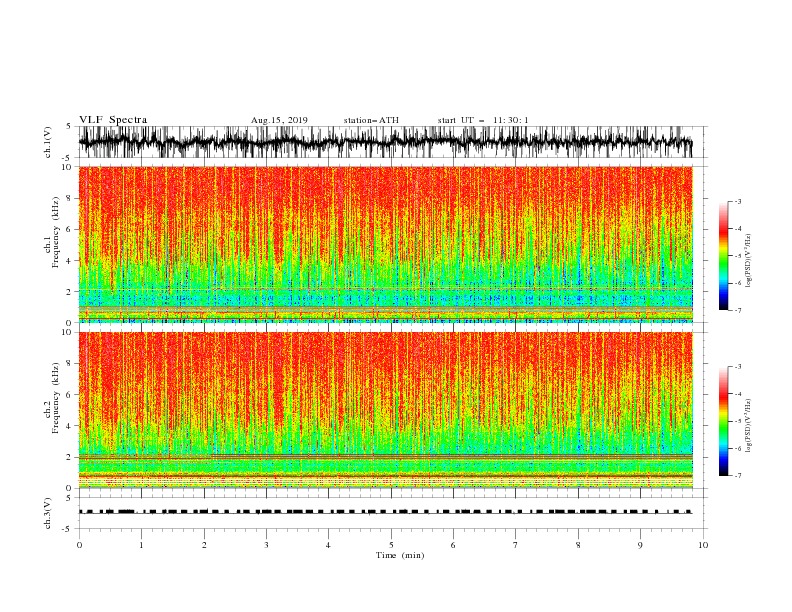Click the "2" tick on the time axis
This screenshot has height=612, width=792.
[x=204, y=545]
